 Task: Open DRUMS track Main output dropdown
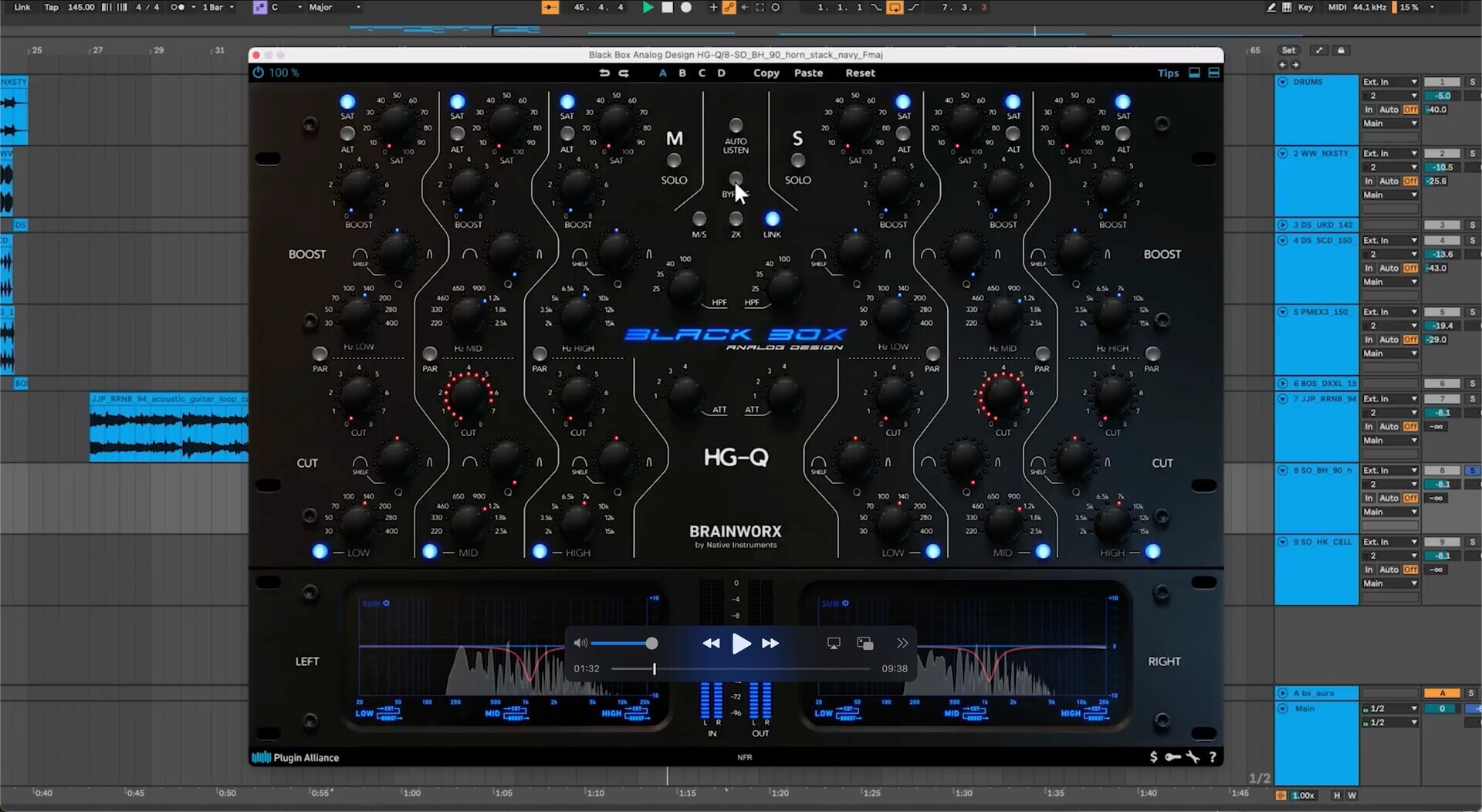(1389, 123)
